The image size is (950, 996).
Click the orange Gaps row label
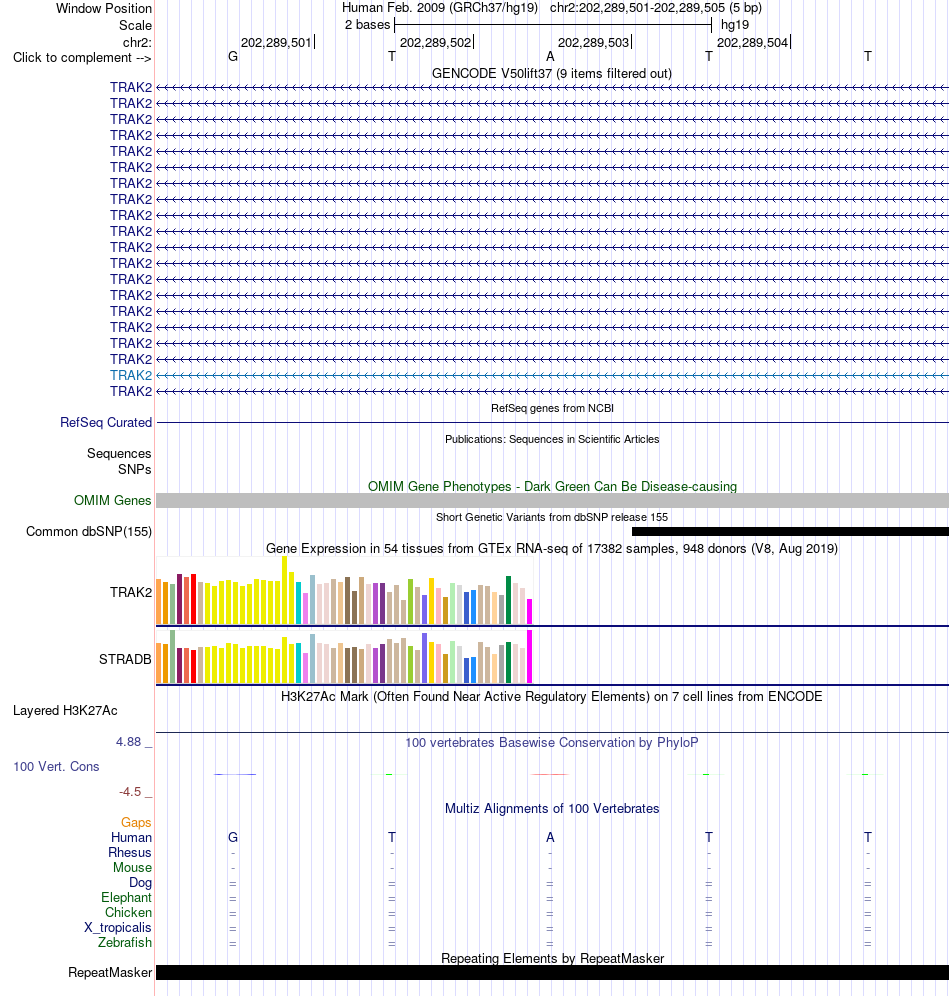(136, 823)
